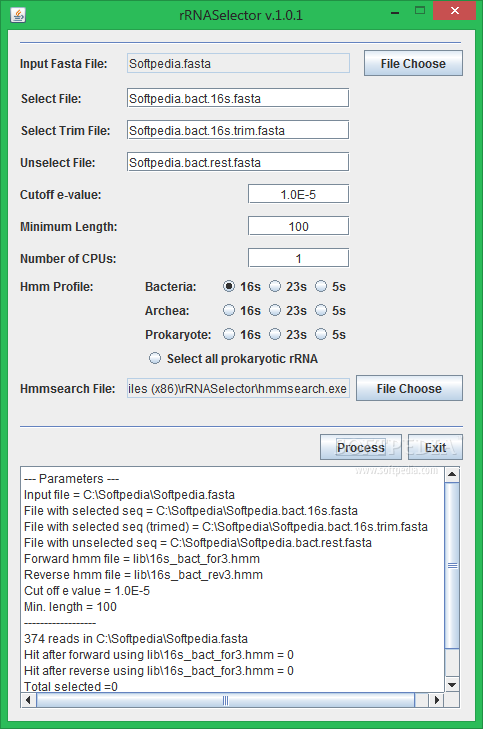Screen dimensions: 483x729
Task: Minimize the rRNASelector window
Action: coord(395,12)
